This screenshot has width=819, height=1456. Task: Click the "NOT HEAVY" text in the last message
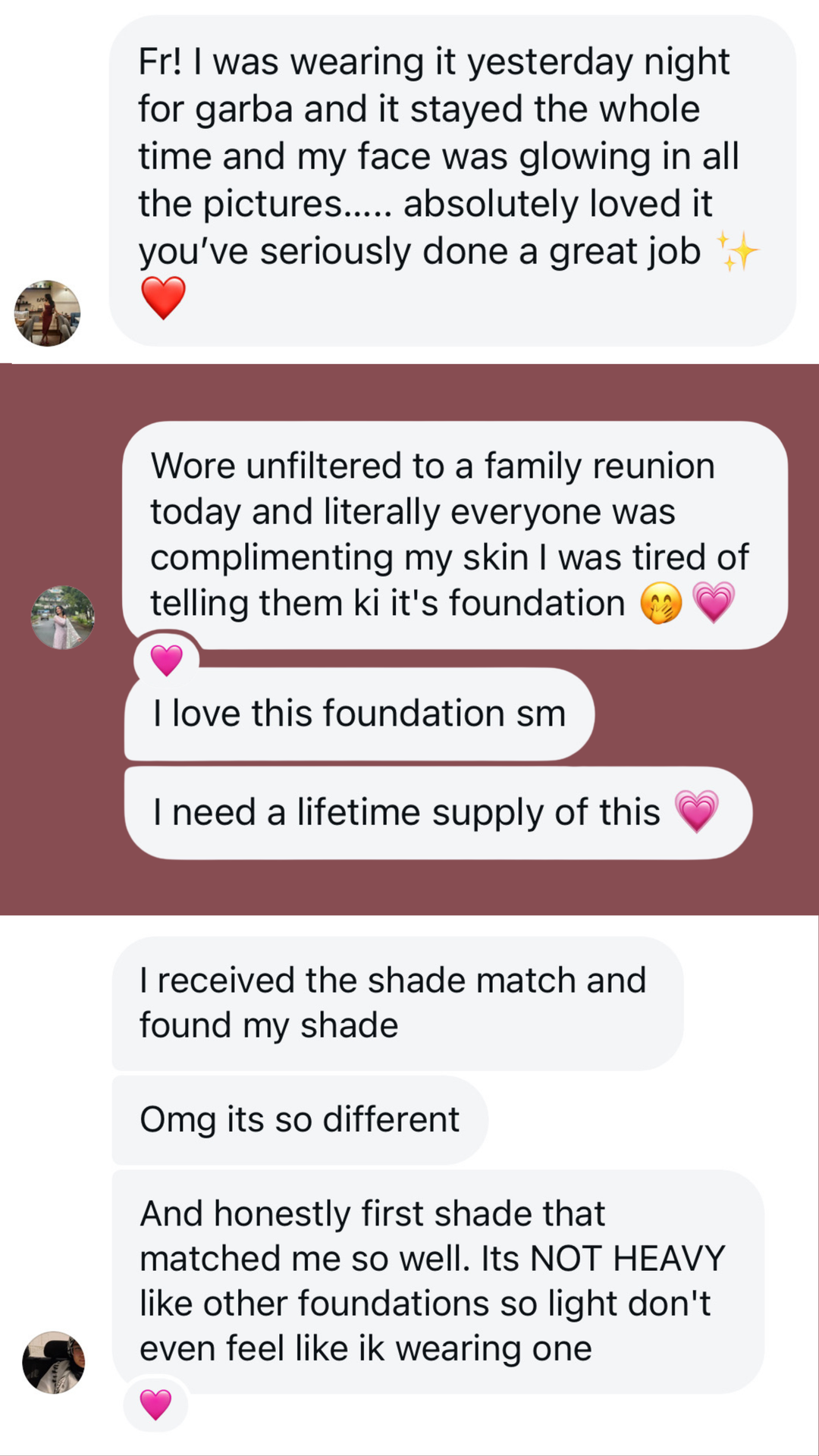click(627, 1259)
